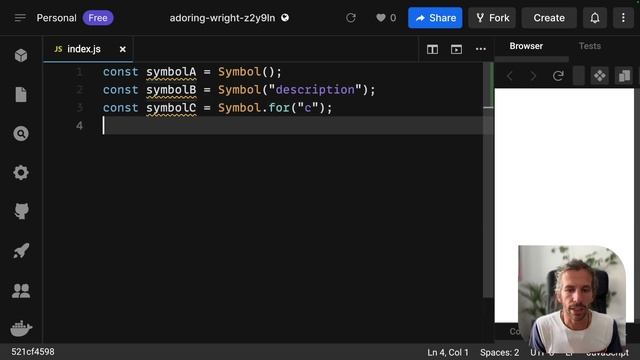640x360 pixels.
Task: Open the header three-dot more menu
Action: pyautogui.click(x=623, y=18)
